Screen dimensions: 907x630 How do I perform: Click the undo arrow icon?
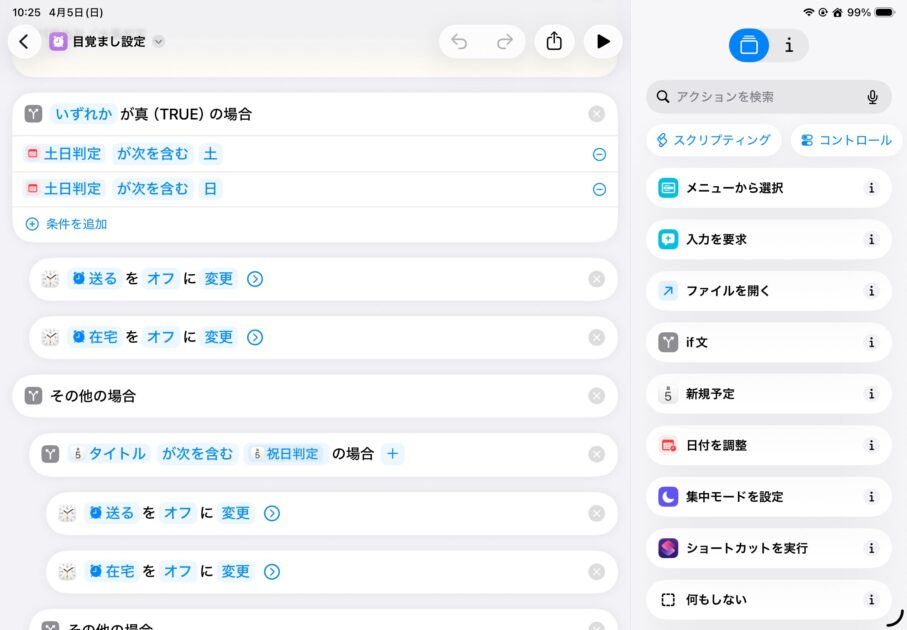(x=459, y=41)
